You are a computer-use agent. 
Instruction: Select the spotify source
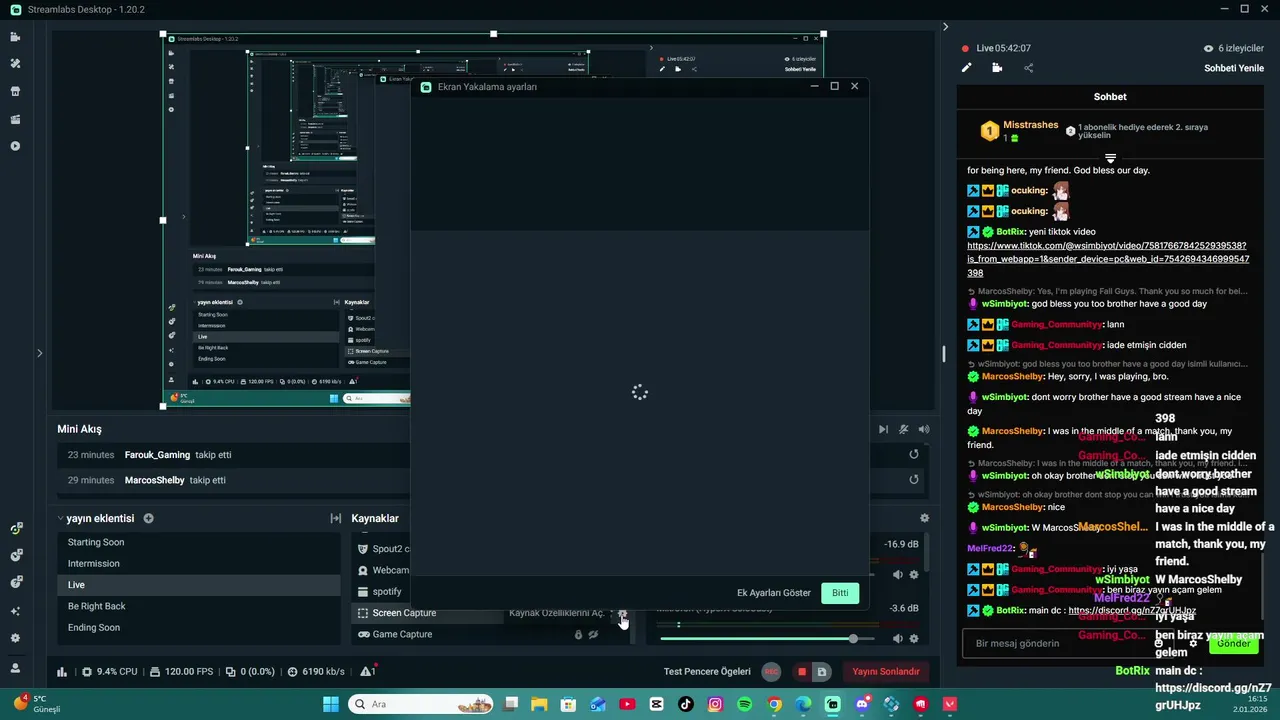(x=386, y=592)
